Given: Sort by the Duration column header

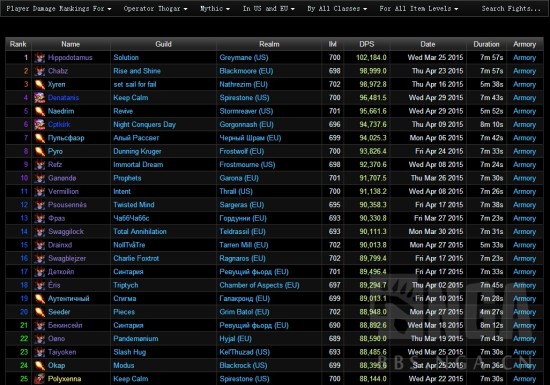Looking at the screenshot, I should click(486, 44).
